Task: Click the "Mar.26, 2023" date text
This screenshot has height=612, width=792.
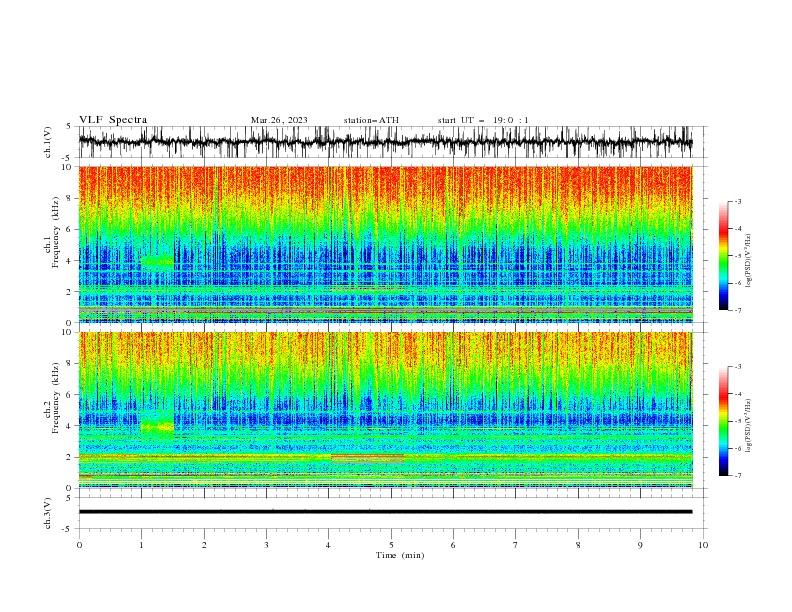Action: point(279,120)
